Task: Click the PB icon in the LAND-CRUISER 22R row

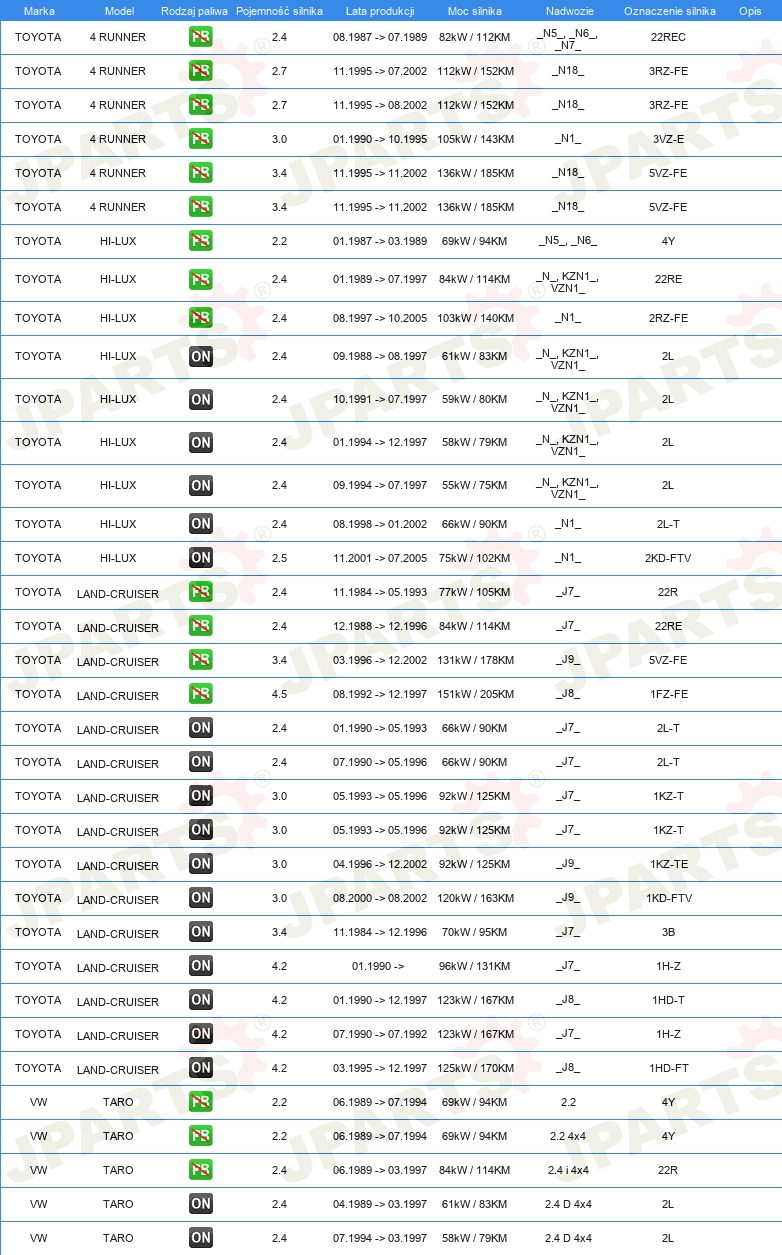Action: pyautogui.click(x=200, y=592)
